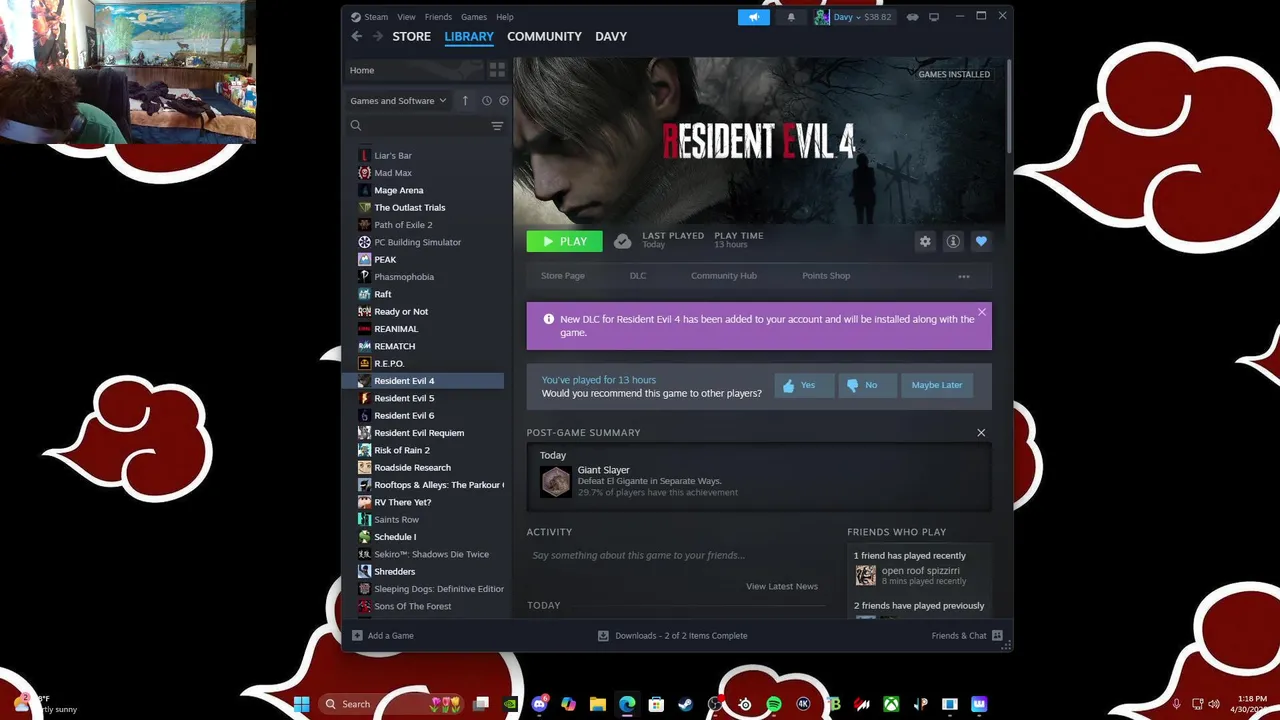Select R.E.P.O. in game list
The image size is (1280, 720).
click(x=424, y=364)
